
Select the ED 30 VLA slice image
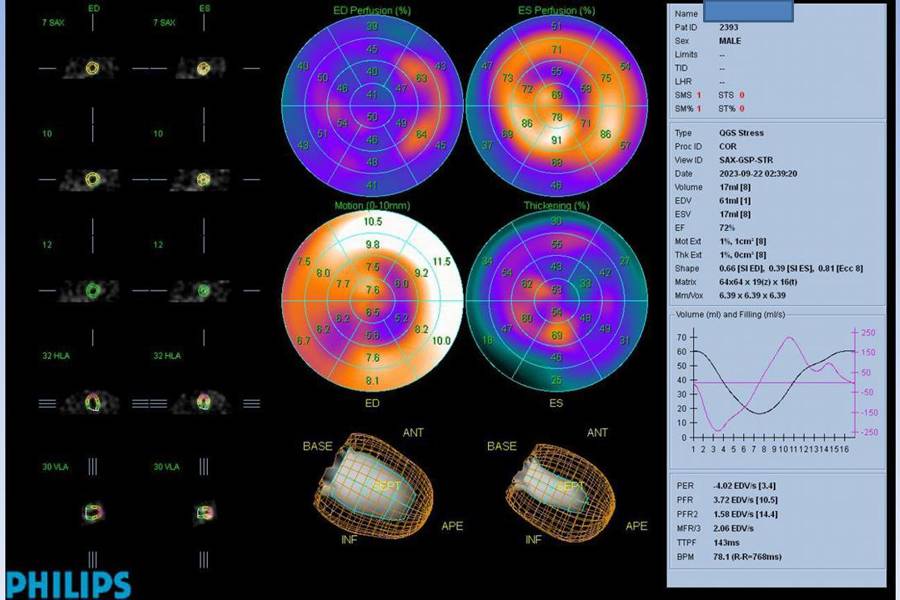click(x=93, y=511)
